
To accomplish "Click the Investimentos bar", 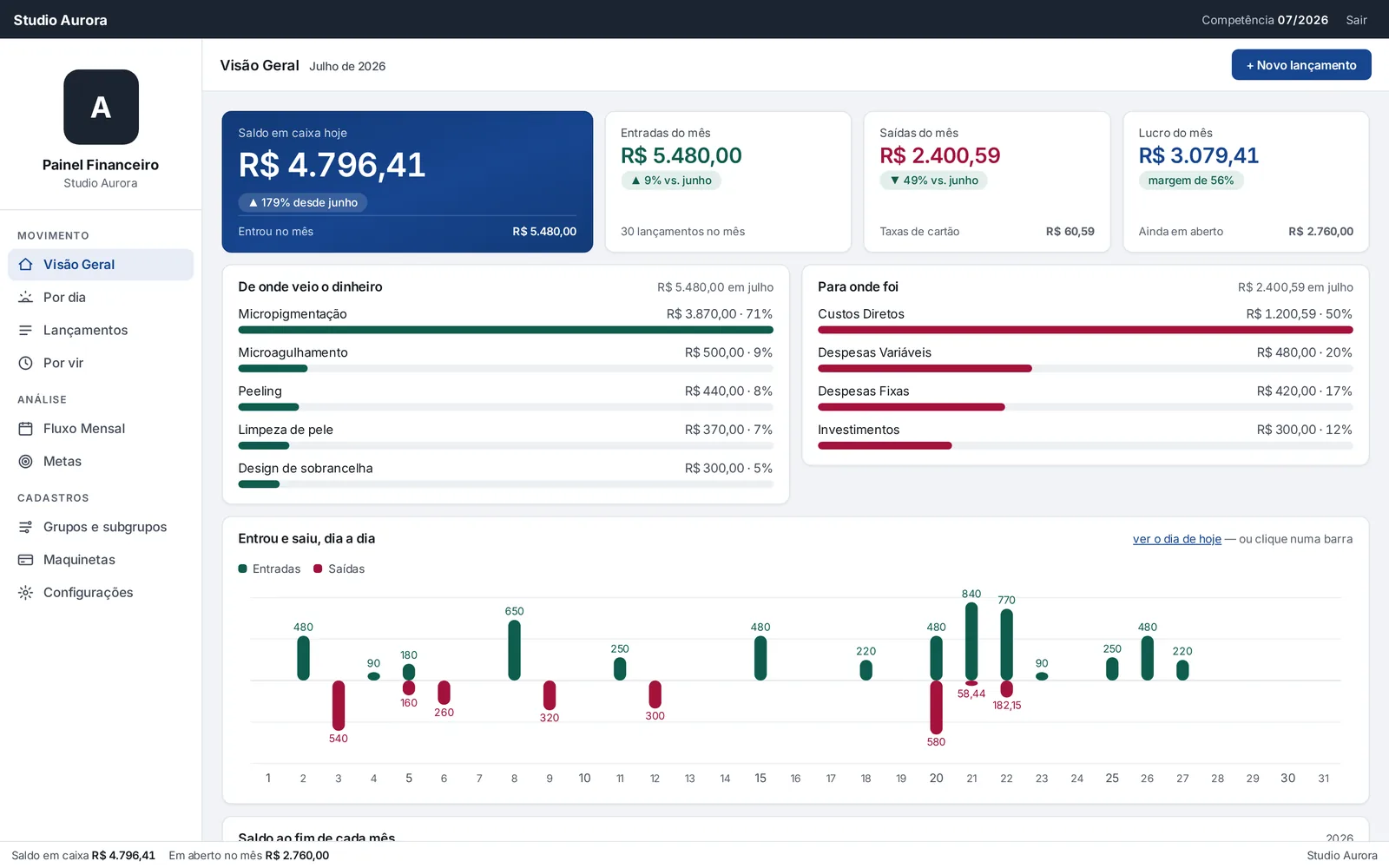I will tap(1085, 446).
